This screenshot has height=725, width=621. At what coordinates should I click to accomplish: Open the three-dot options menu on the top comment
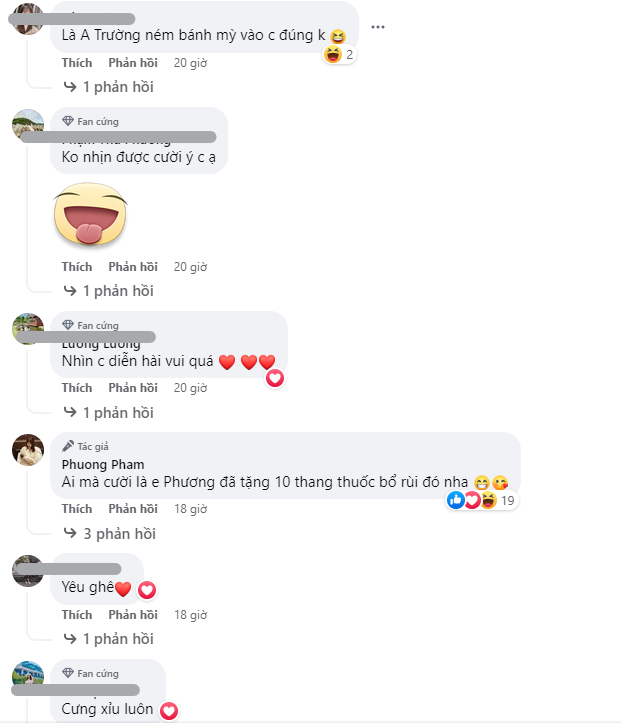pyautogui.click(x=378, y=27)
